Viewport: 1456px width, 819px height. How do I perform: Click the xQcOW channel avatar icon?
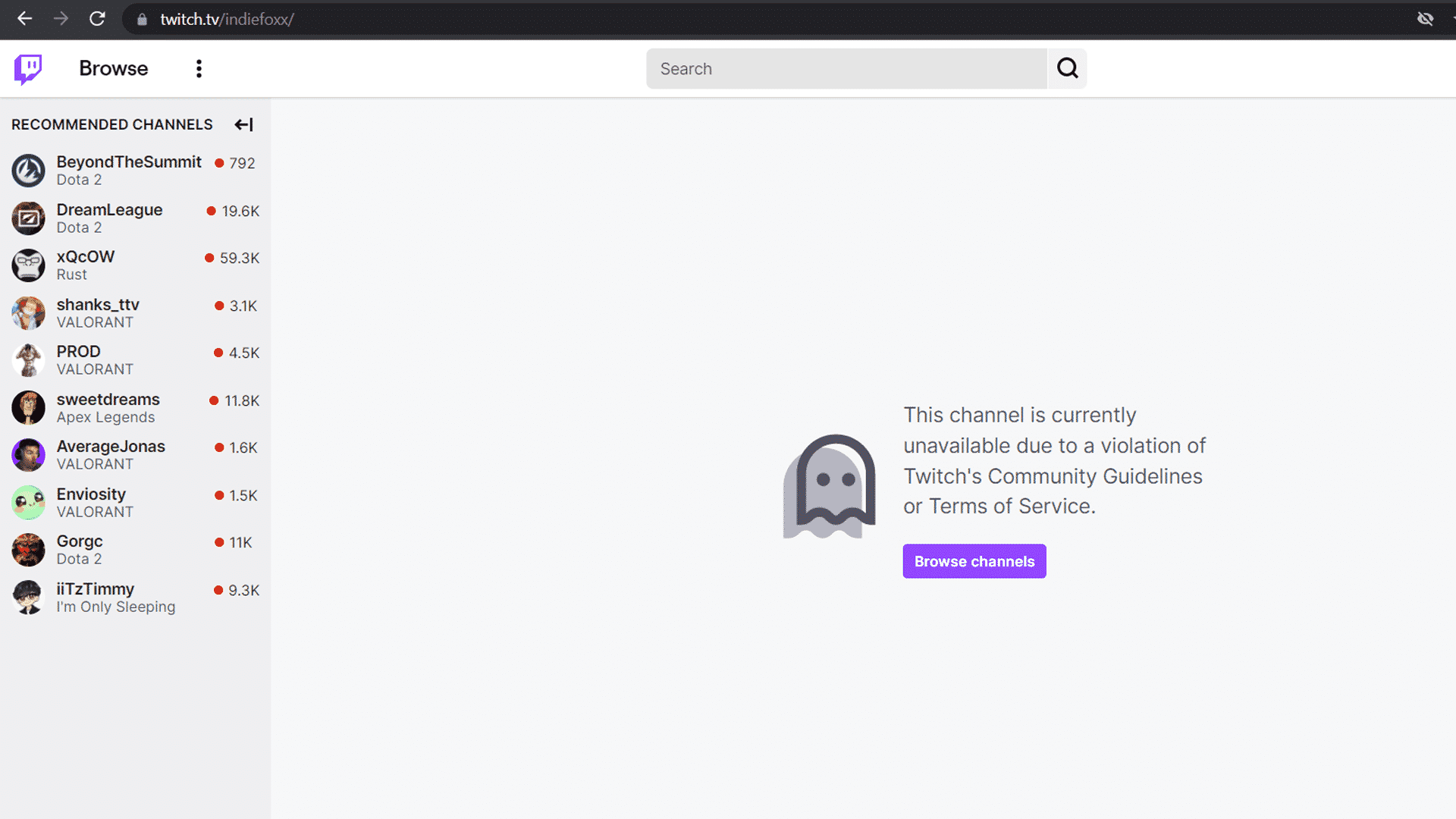coord(28,264)
